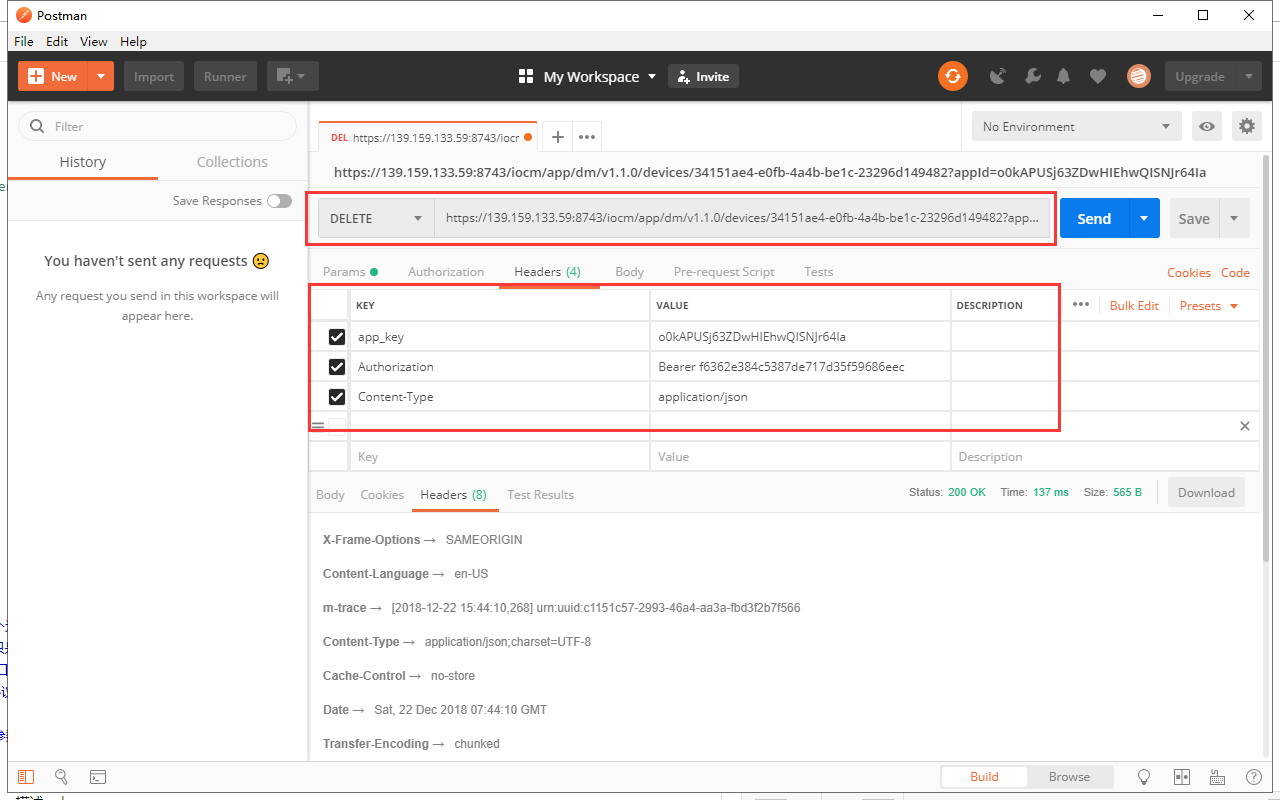Viewport: 1280px width, 800px height.
Task: Open the request Tests tab
Action: click(x=819, y=272)
